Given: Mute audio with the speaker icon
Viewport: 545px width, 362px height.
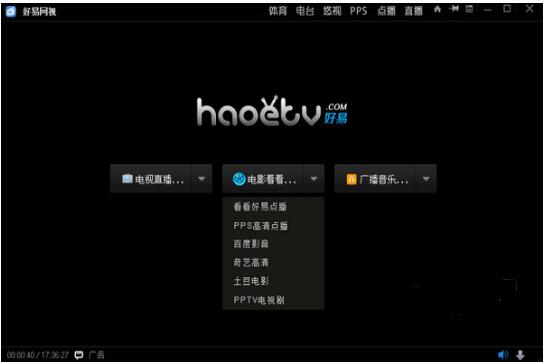Looking at the screenshot, I should click(x=503, y=355).
